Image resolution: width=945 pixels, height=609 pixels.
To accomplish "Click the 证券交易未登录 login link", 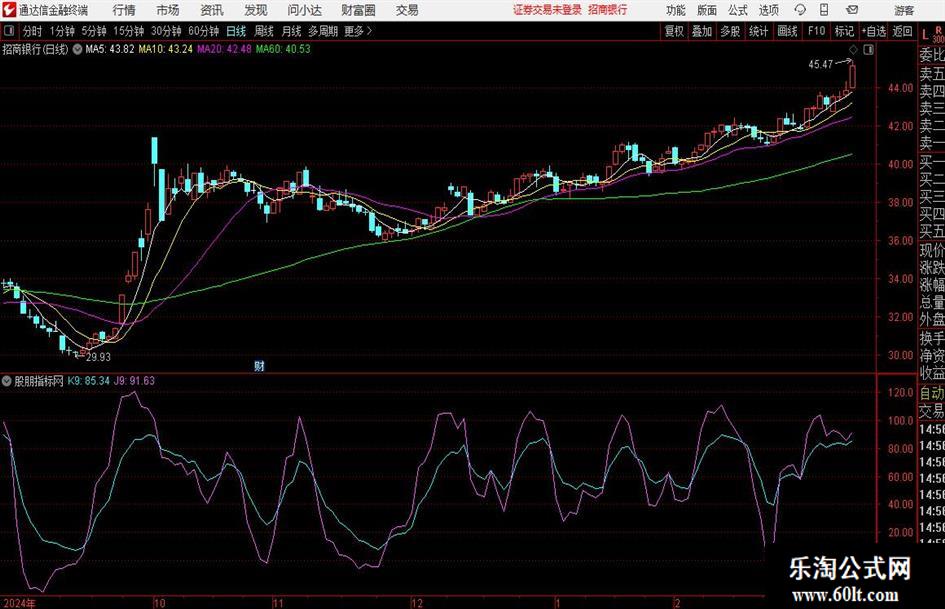I will [547, 10].
